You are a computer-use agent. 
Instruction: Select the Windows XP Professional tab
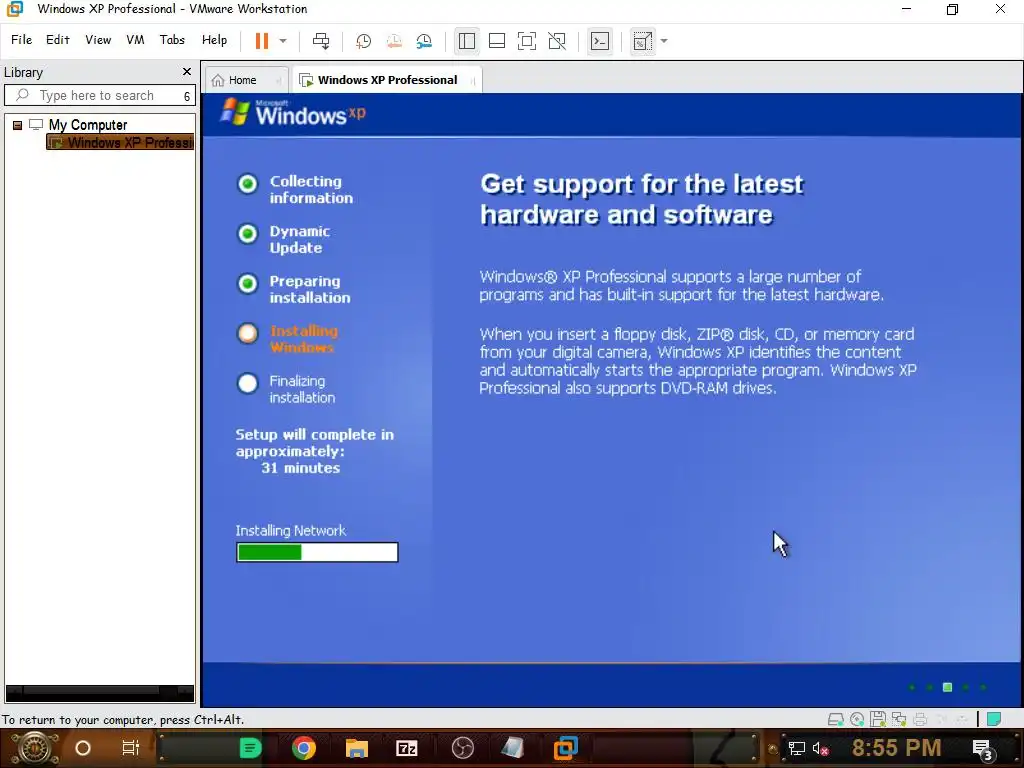click(x=387, y=80)
